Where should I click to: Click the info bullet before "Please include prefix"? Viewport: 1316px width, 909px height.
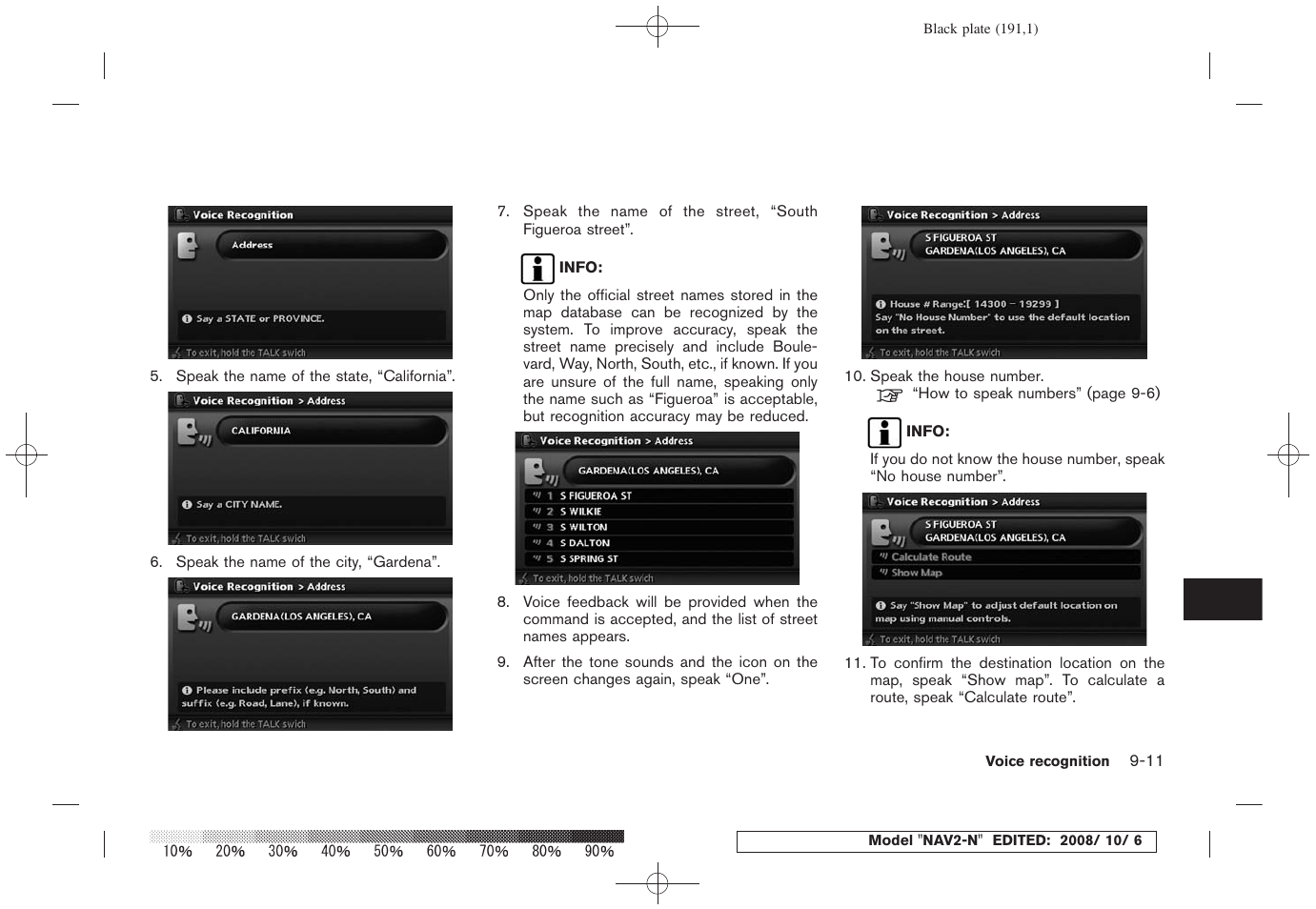coord(187,691)
